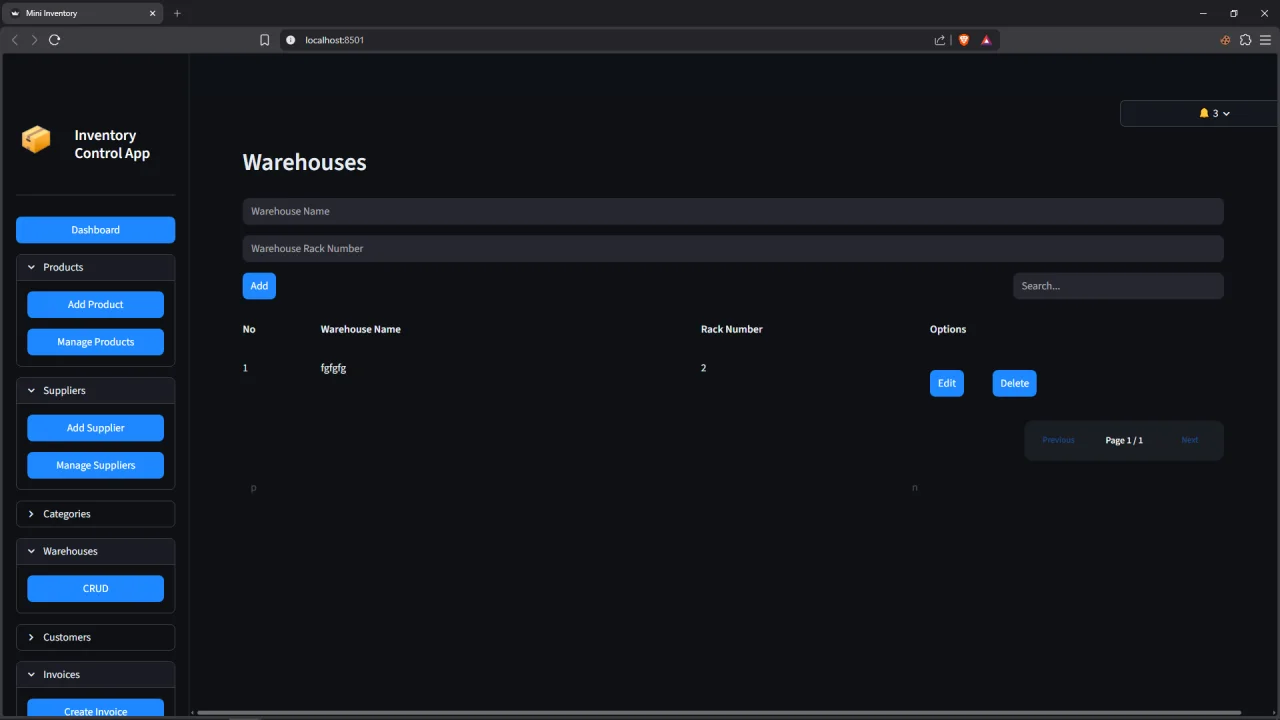Viewport: 1280px width, 720px height.
Task: Click the browser back arrow
Action: click(14, 40)
